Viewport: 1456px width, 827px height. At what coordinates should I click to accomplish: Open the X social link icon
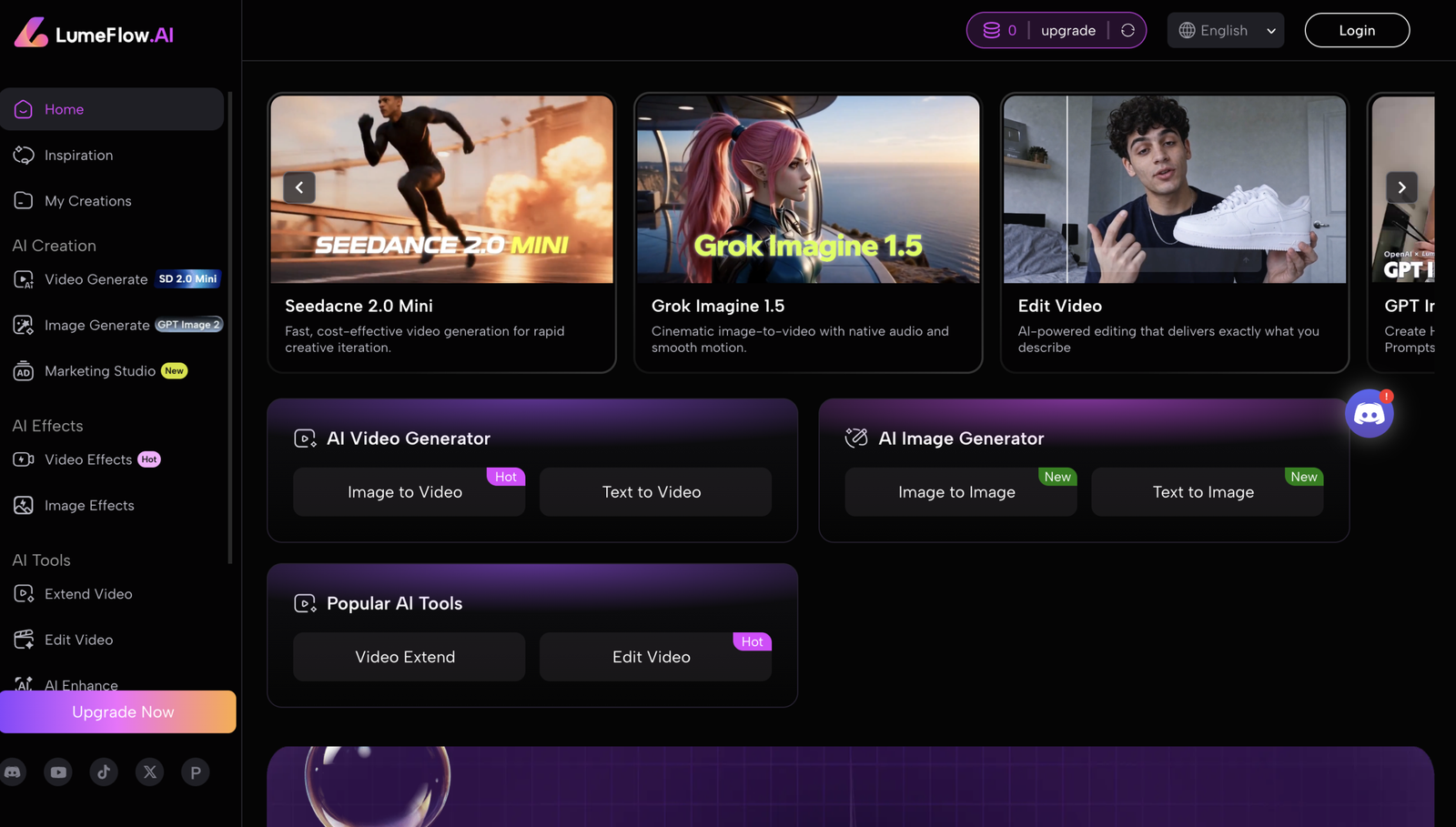pos(149,772)
